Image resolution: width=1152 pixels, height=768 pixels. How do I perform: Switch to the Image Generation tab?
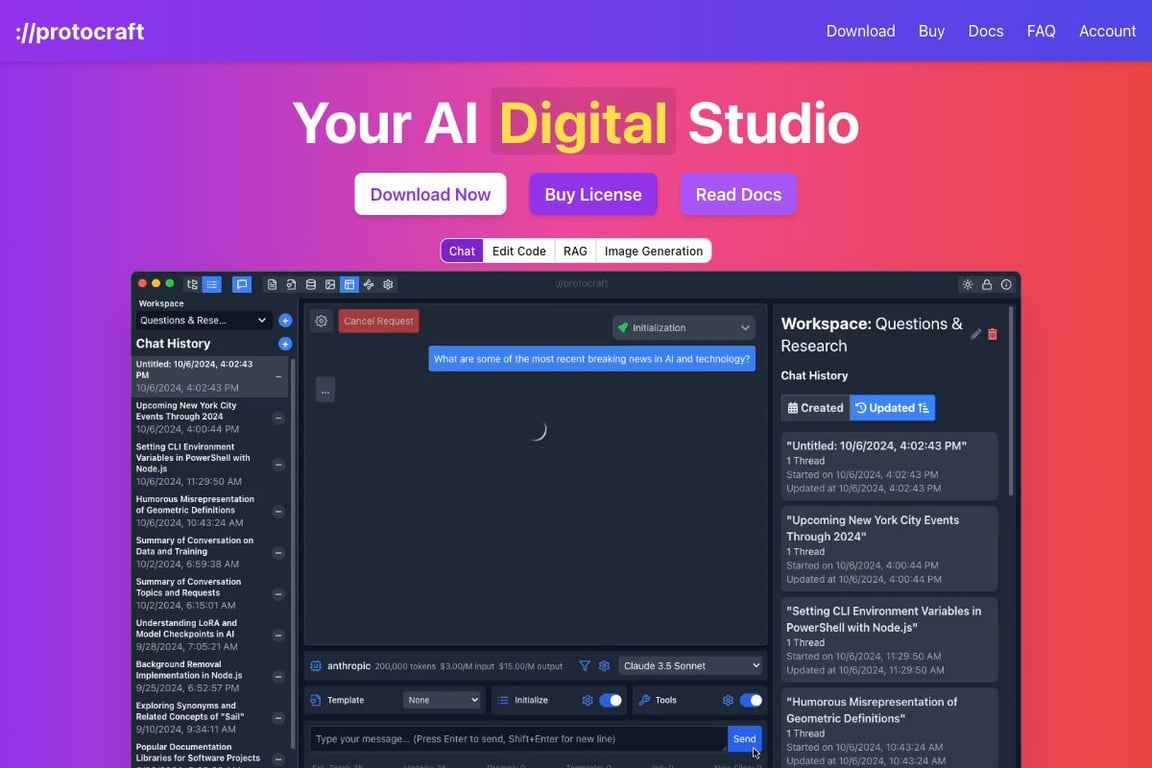(653, 251)
